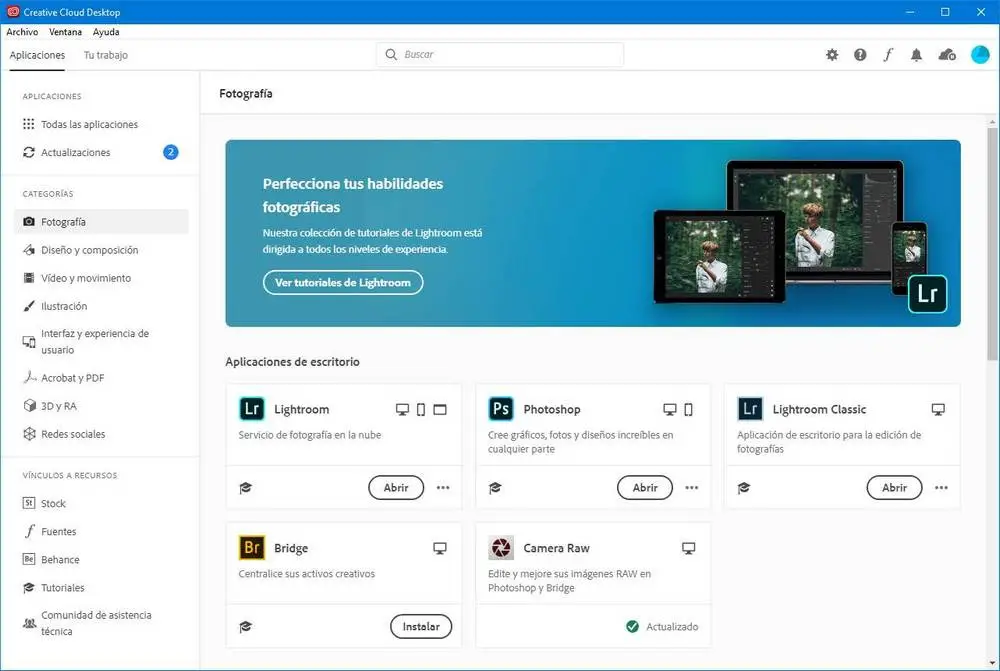Click the Bridge Br app icon
This screenshot has height=671, width=1000.
coord(252,548)
